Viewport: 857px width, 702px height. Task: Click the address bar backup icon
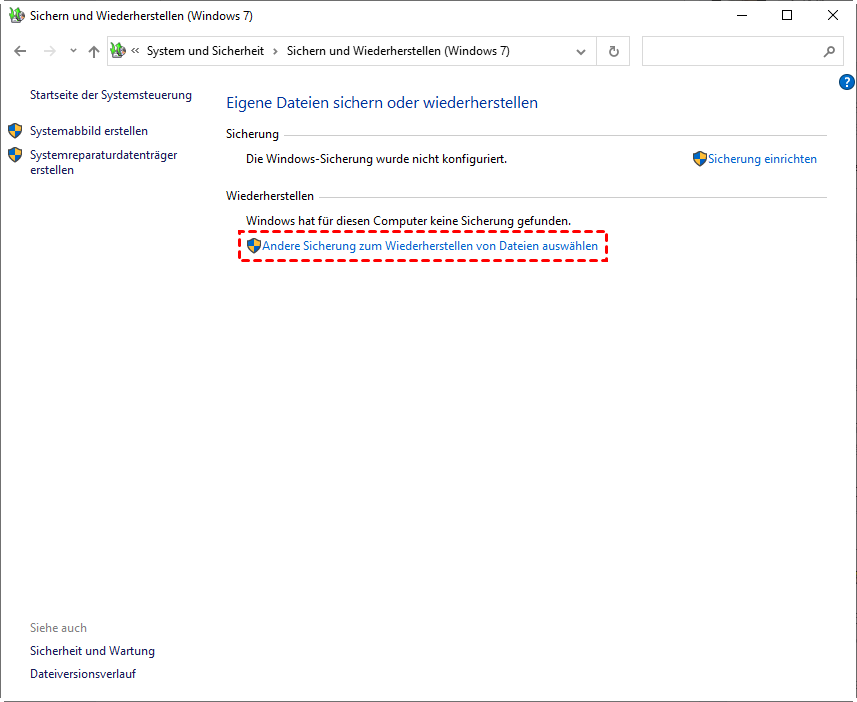(x=118, y=51)
